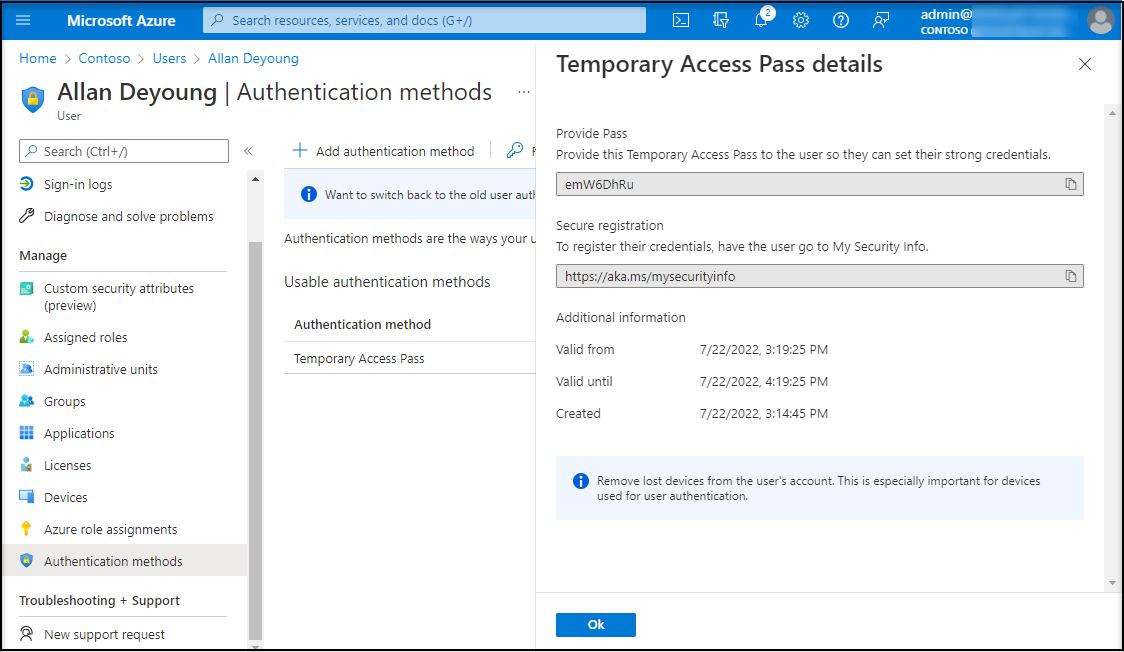The width and height of the screenshot is (1124, 652).
Task: Go to Contoso breadcrumb link
Action: point(105,59)
